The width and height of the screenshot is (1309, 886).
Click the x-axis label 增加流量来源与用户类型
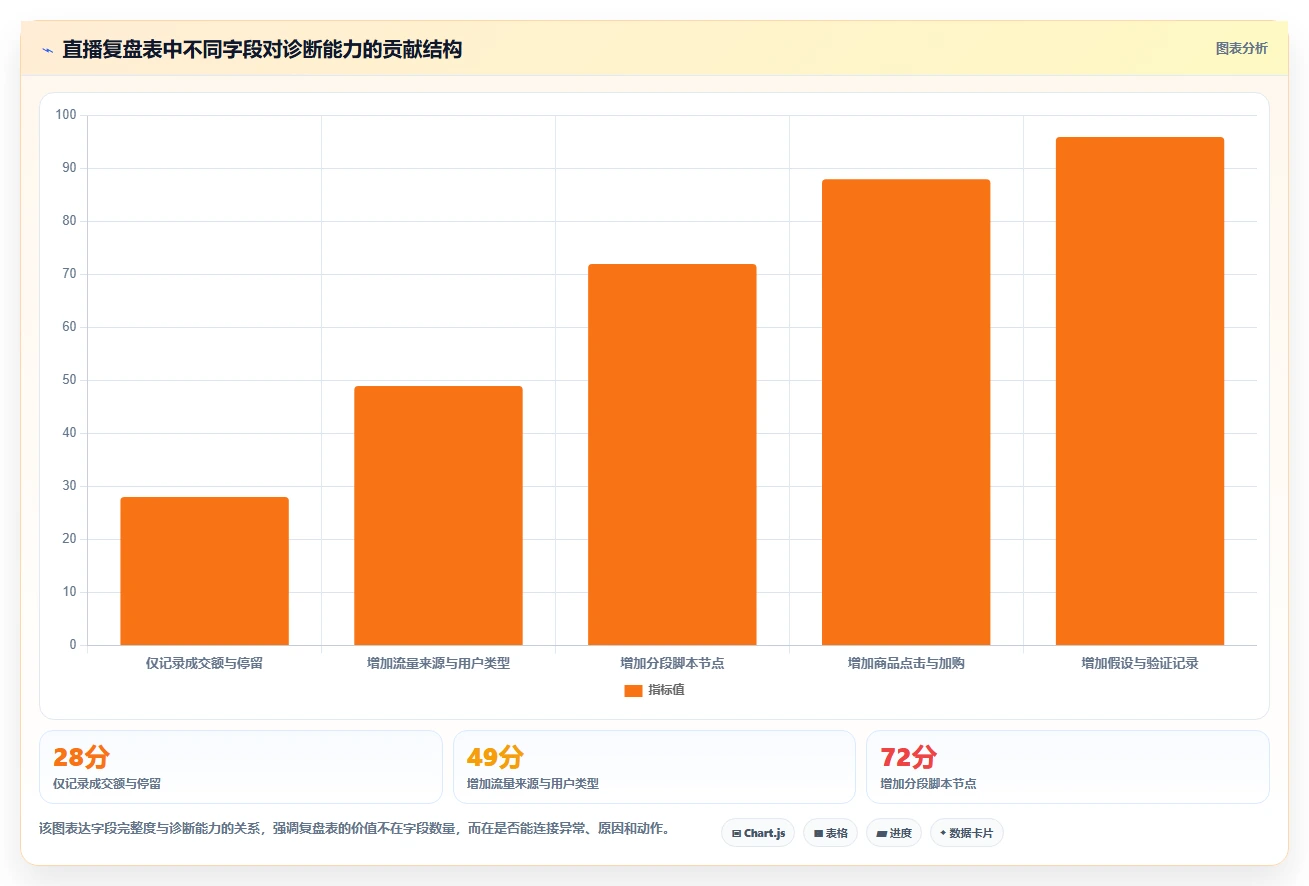point(438,663)
